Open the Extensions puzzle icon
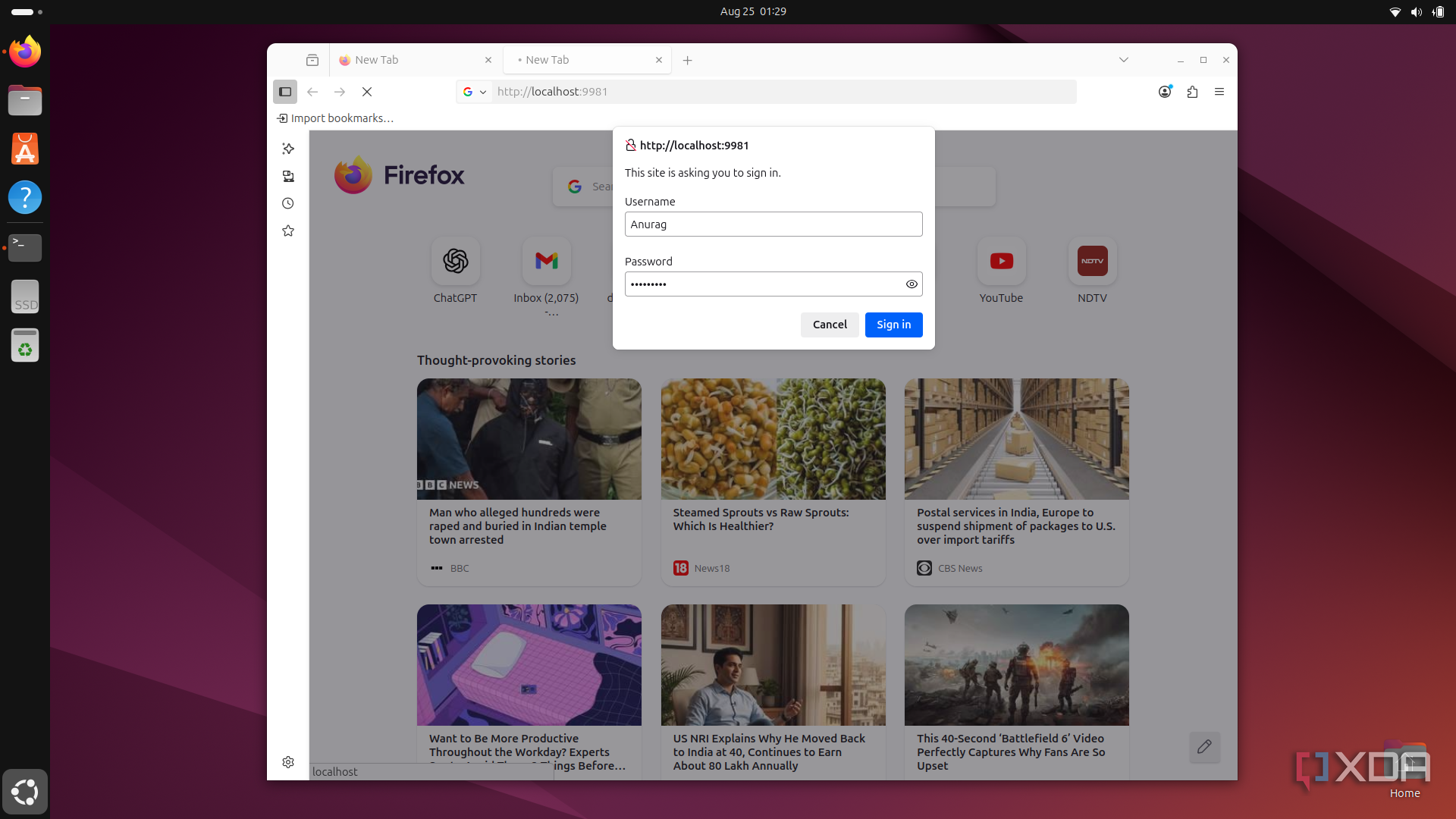The image size is (1456, 819). 1192,92
